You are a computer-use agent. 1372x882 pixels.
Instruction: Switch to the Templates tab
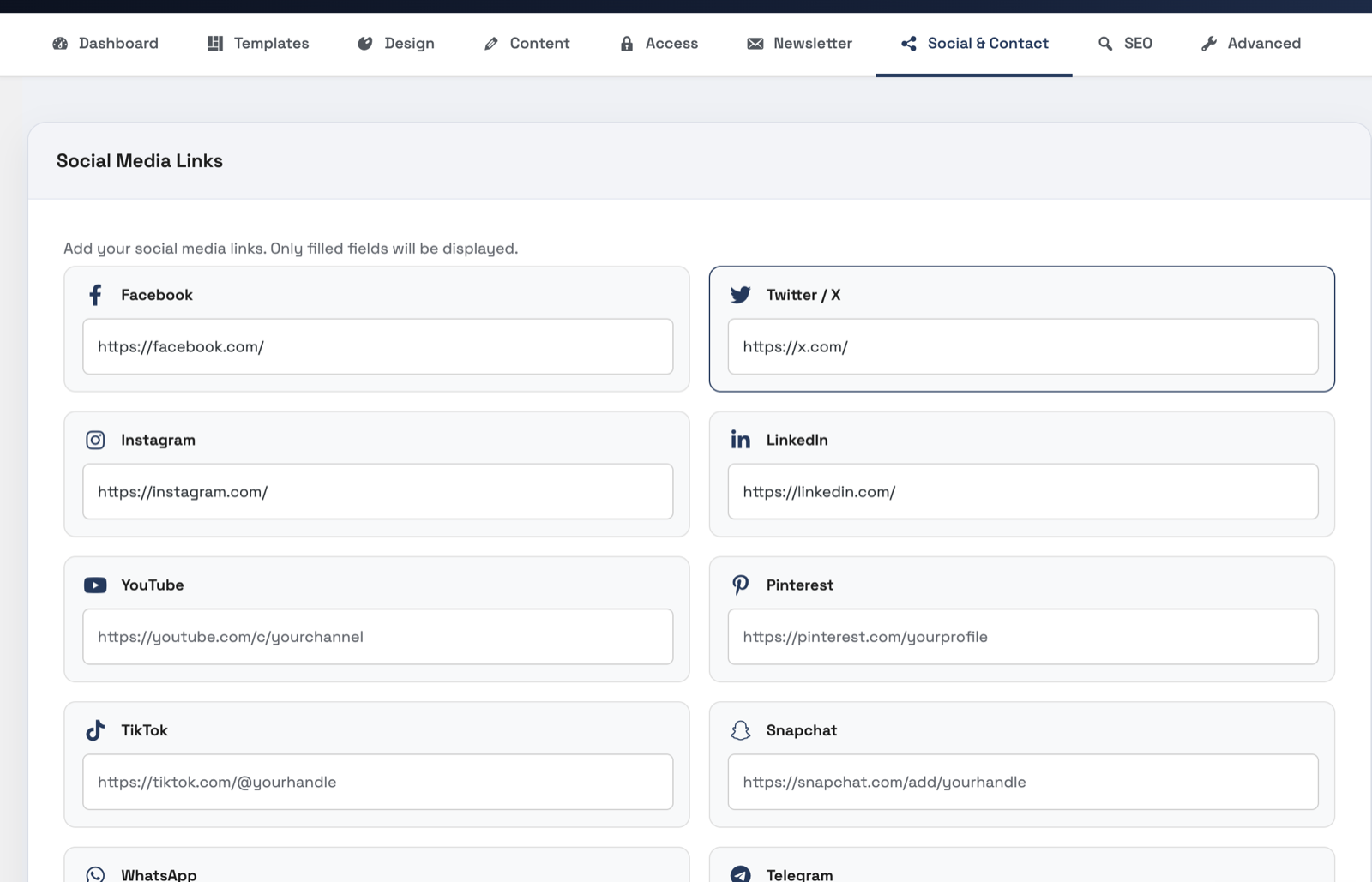point(258,44)
